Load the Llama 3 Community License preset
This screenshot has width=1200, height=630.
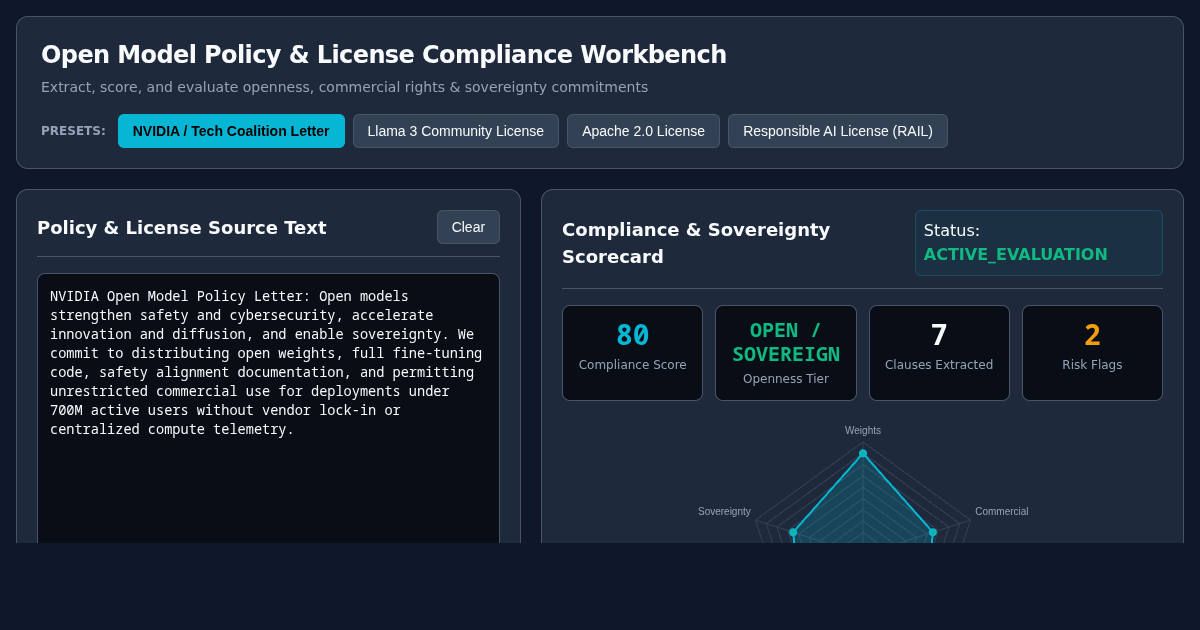tap(456, 131)
